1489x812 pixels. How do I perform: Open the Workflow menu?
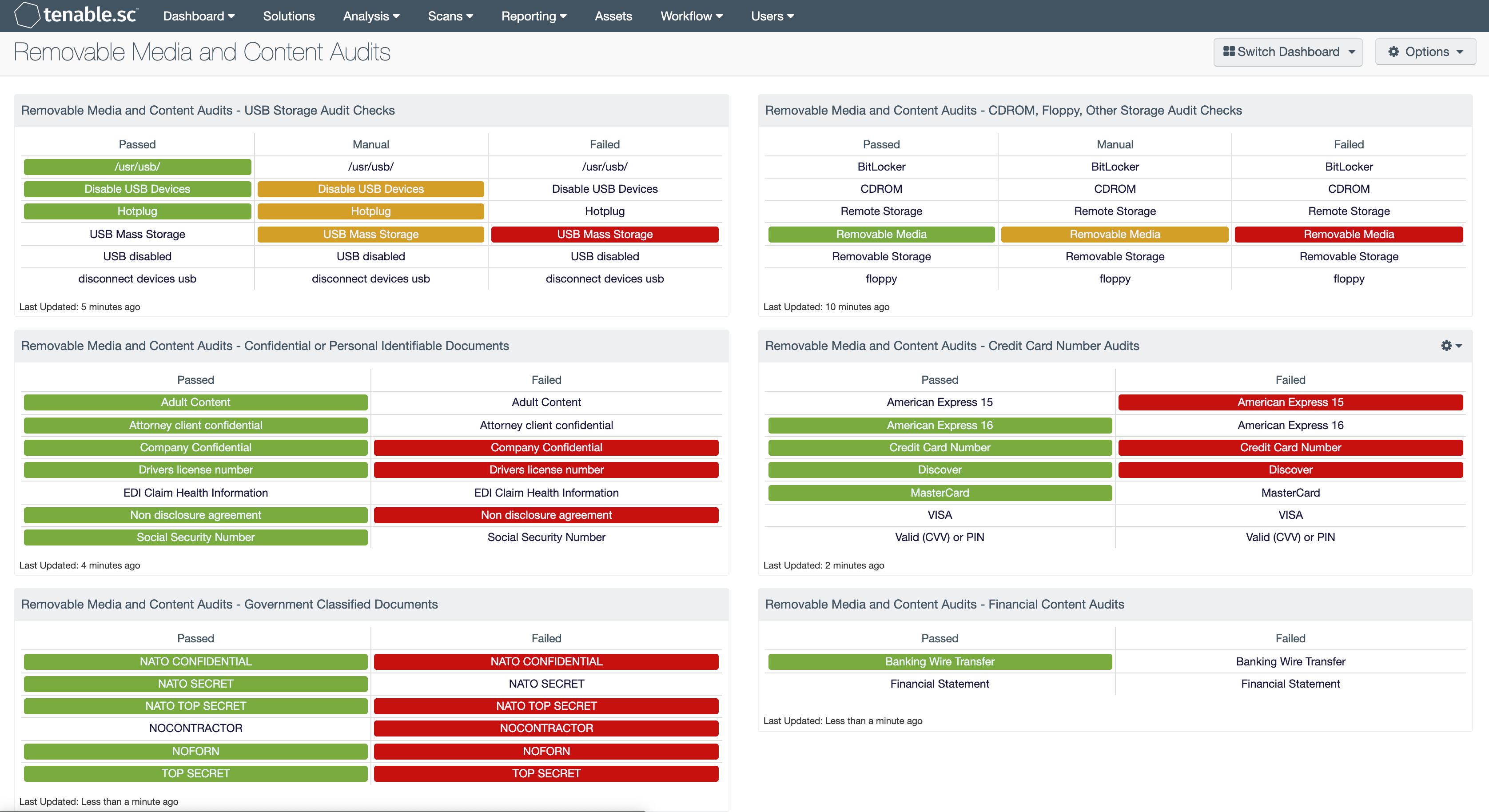point(692,16)
